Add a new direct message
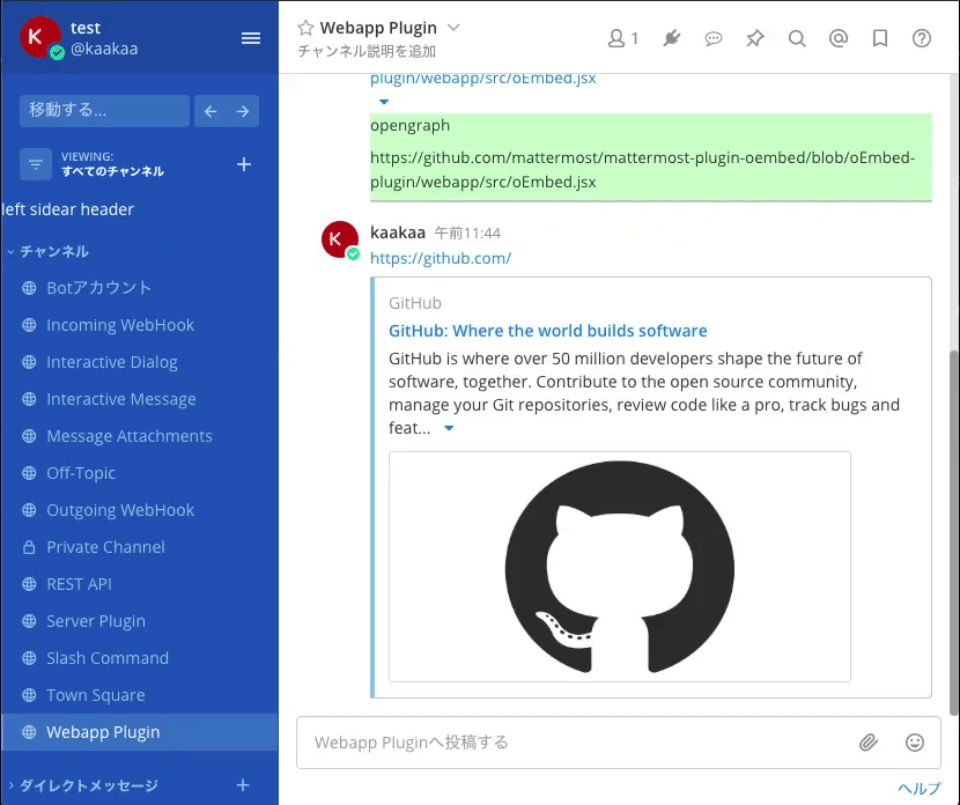 tap(243, 785)
